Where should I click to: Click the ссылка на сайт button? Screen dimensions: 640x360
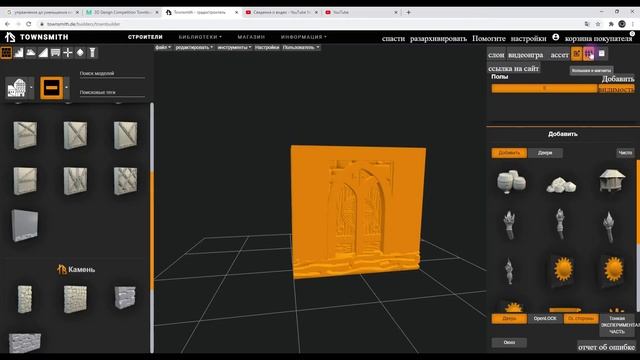(x=513, y=68)
